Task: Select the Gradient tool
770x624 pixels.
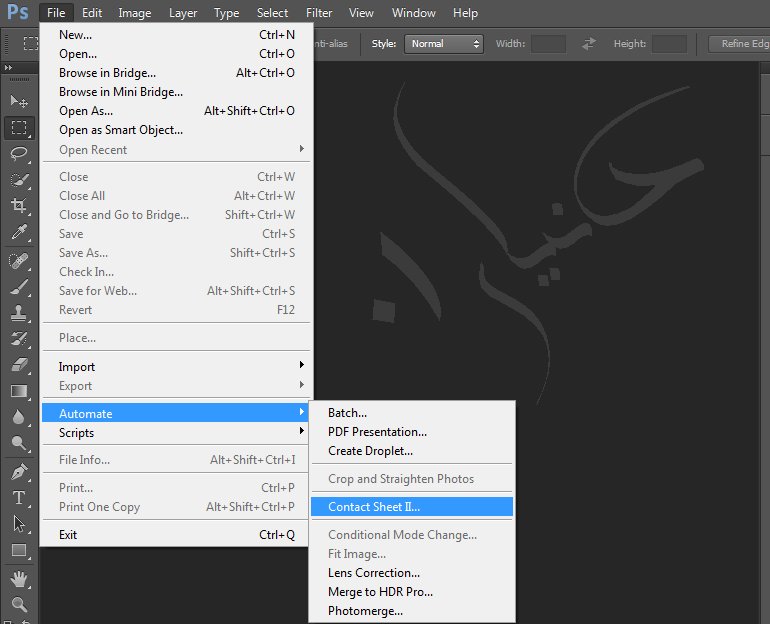Action: tap(19, 391)
